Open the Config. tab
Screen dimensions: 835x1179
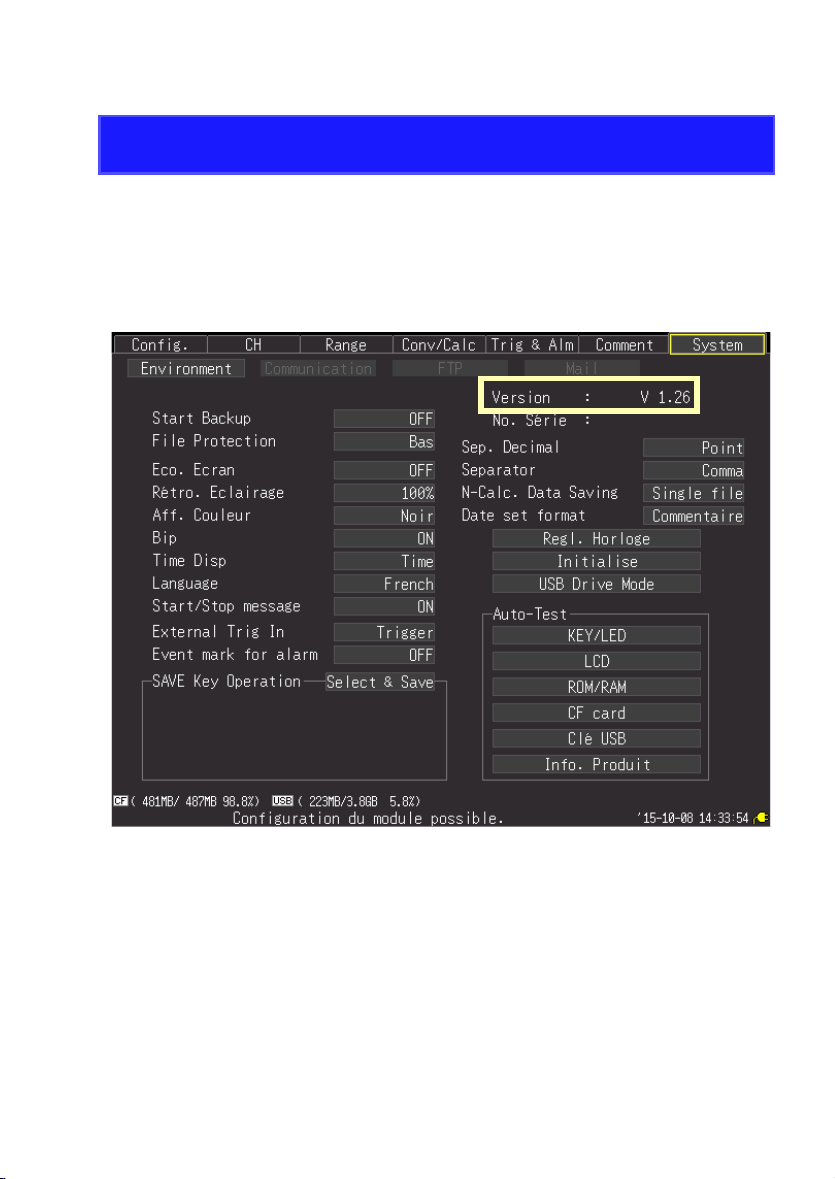click(159, 344)
